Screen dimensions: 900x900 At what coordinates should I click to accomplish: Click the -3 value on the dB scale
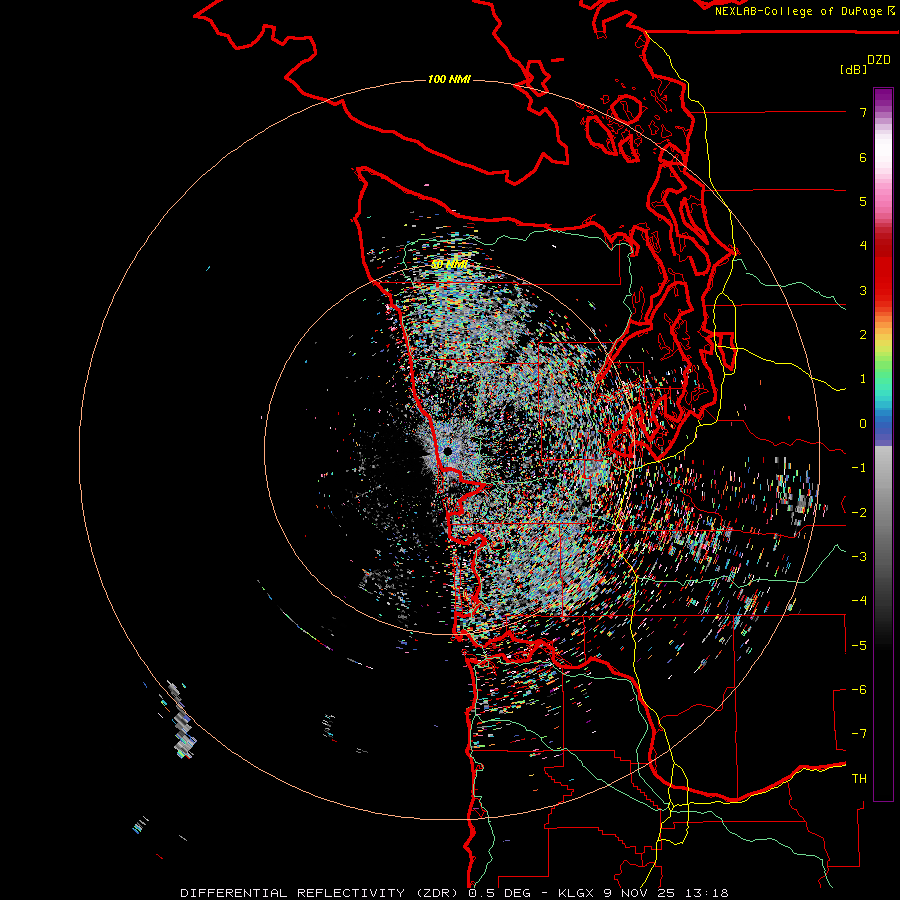coord(859,557)
